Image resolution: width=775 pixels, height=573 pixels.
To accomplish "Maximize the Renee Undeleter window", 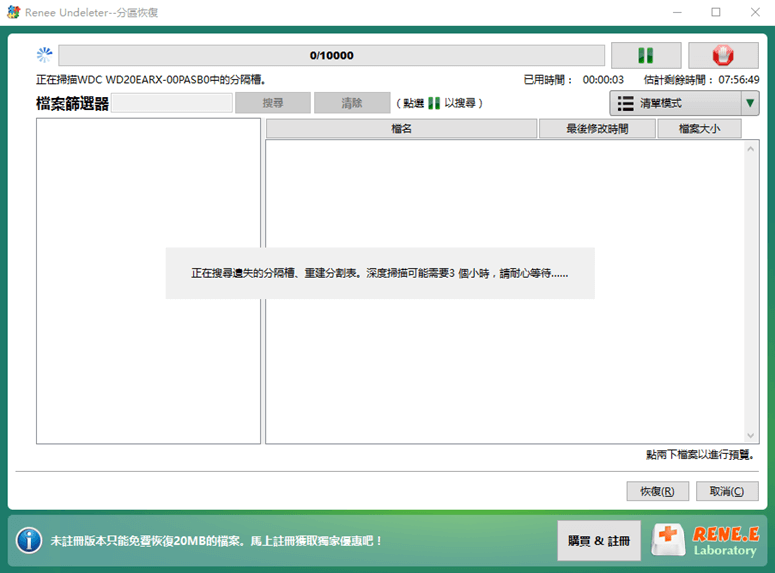I will tap(716, 12).
